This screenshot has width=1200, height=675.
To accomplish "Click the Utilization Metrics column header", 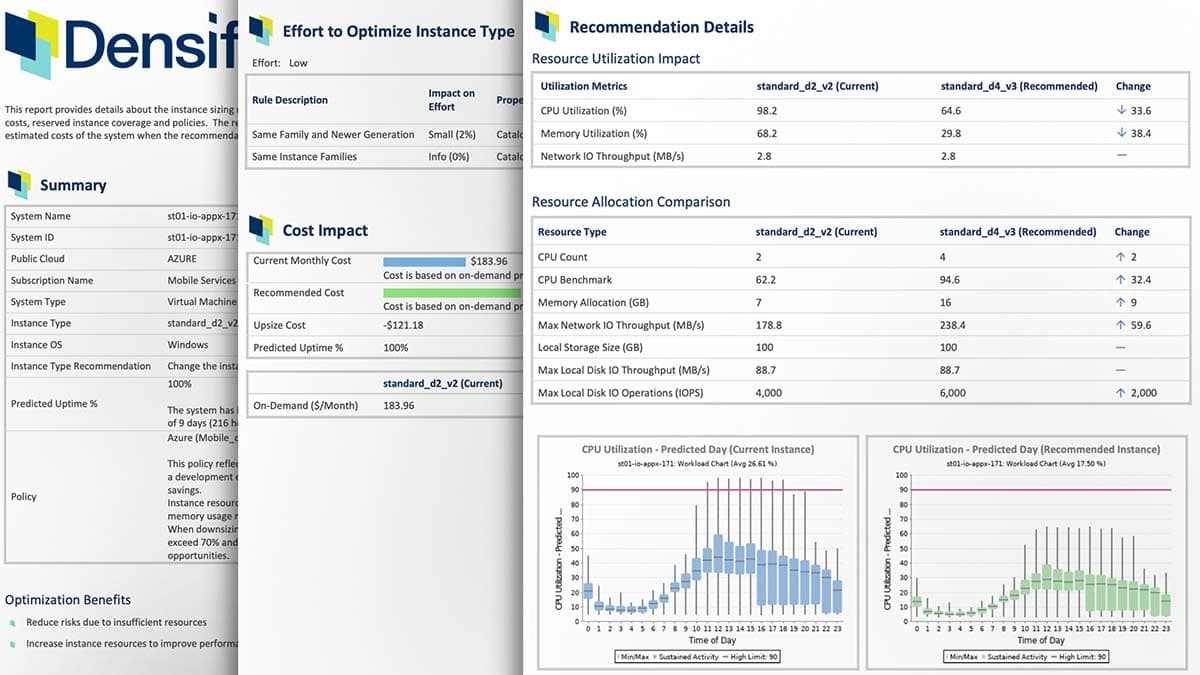I will pyautogui.click(x=583, y=86).
